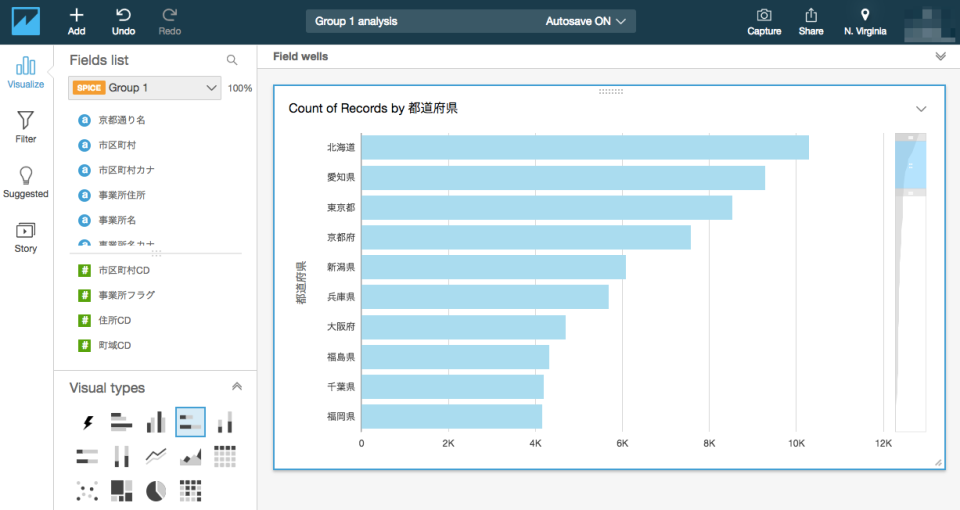The height and width of the screenshot is (510, 960).
Task: Click the 愛知県 bar in chart
Action: click(x=563, y=178)
